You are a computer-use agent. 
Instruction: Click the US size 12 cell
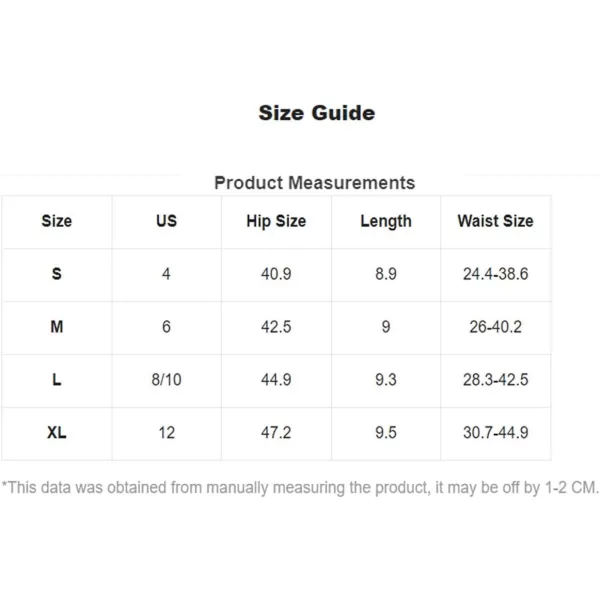tap(166, 433)
